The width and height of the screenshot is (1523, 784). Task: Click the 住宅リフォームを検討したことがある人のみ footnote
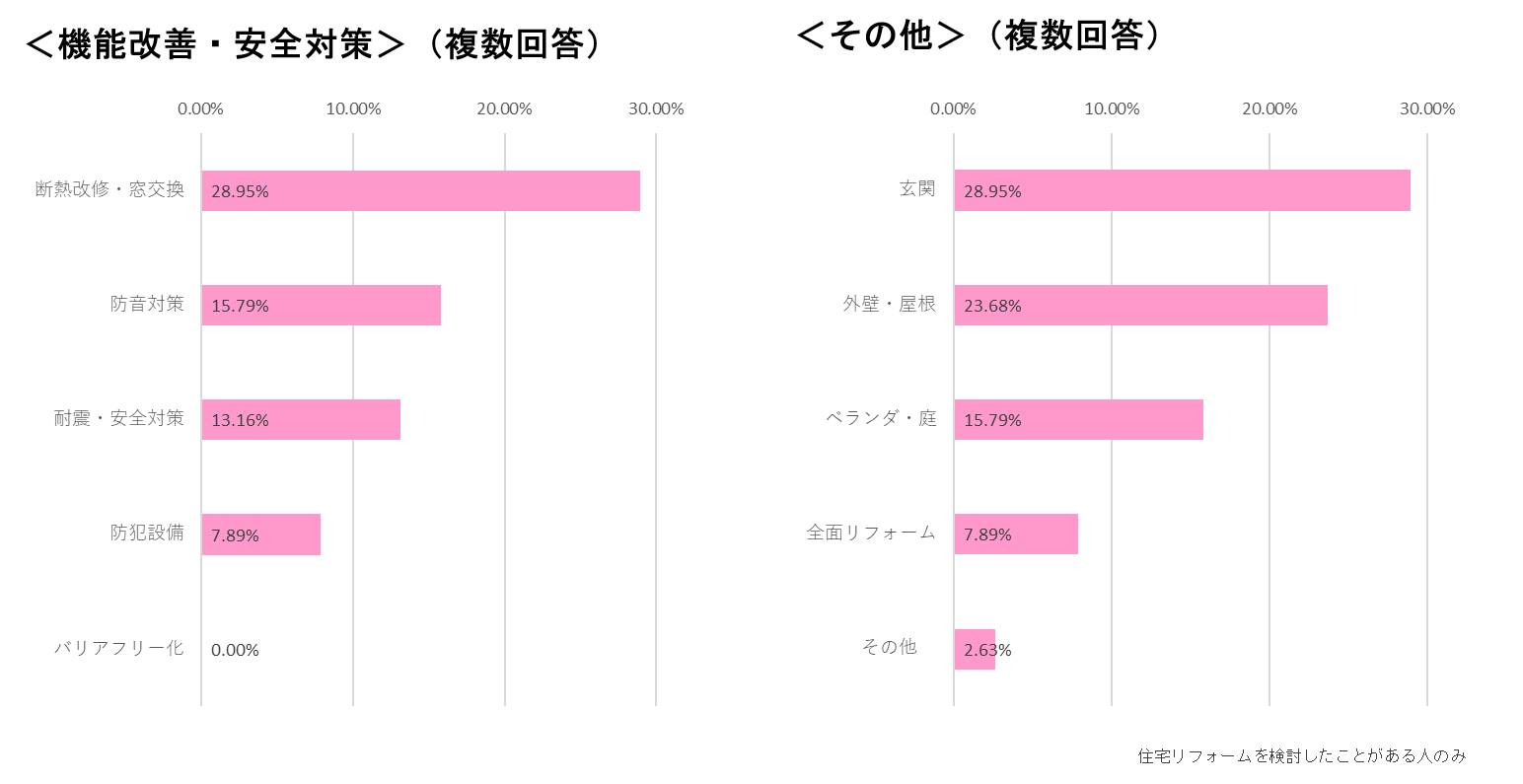click(1302, 756)
